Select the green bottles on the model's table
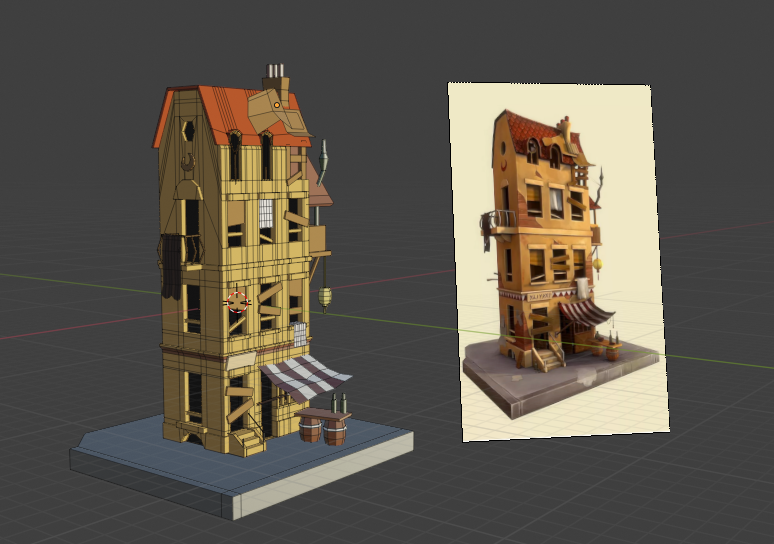The image size is (774, 544). (x=338, y=403)
